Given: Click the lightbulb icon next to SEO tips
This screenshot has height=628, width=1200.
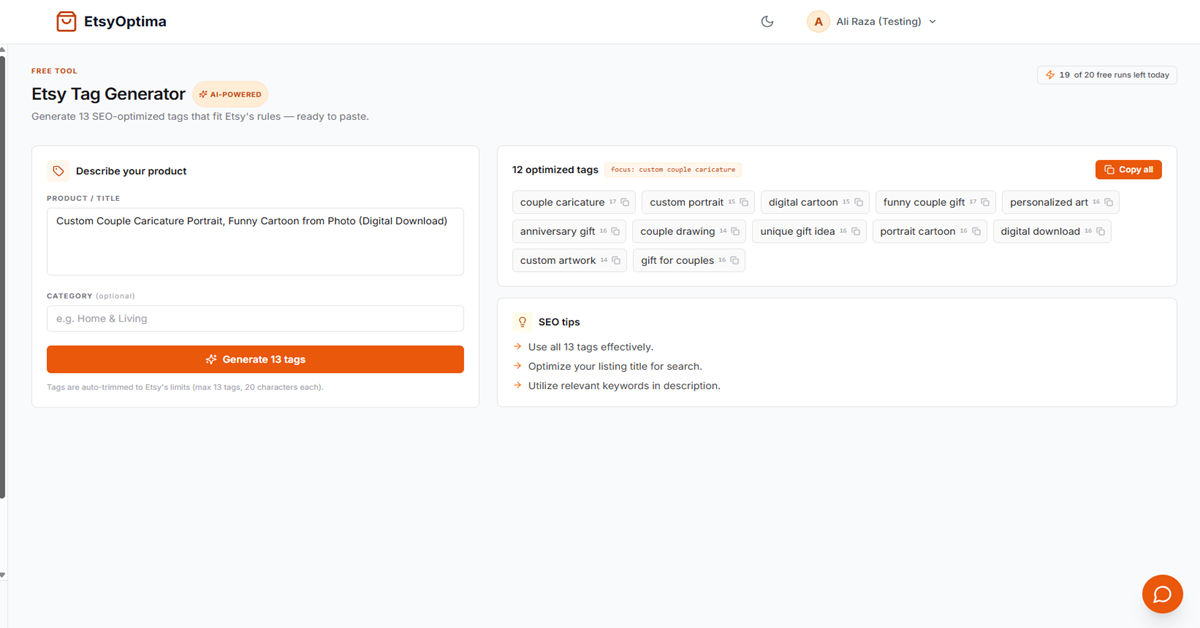Looking at the screenshot, I should [x=522, y=322].
